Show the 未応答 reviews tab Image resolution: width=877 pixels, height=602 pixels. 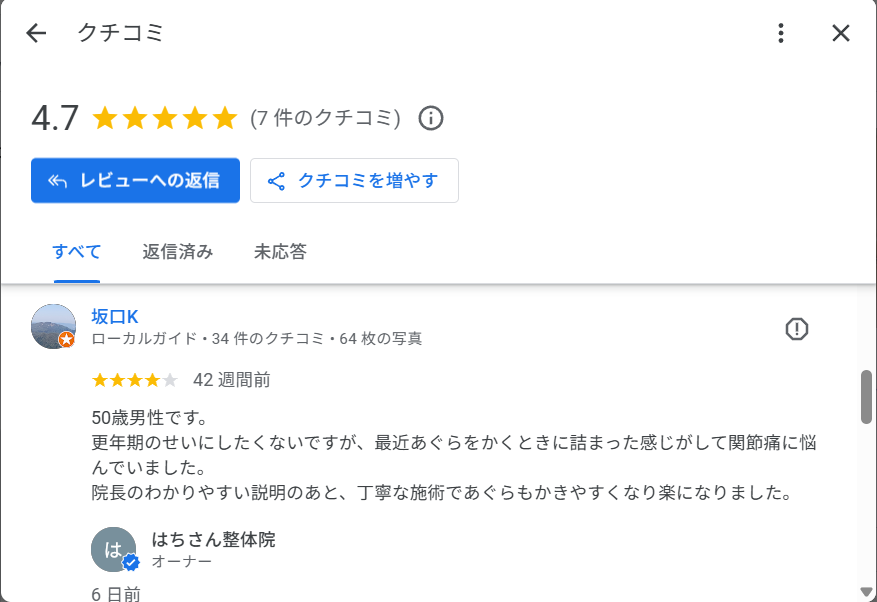point(280,252)
